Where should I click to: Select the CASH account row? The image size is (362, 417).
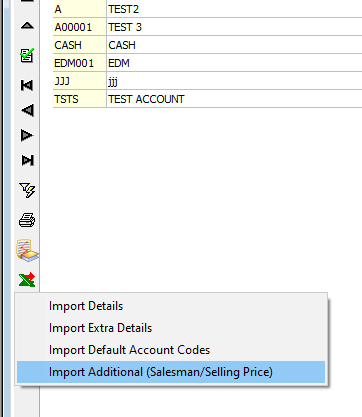coord(207,45)
